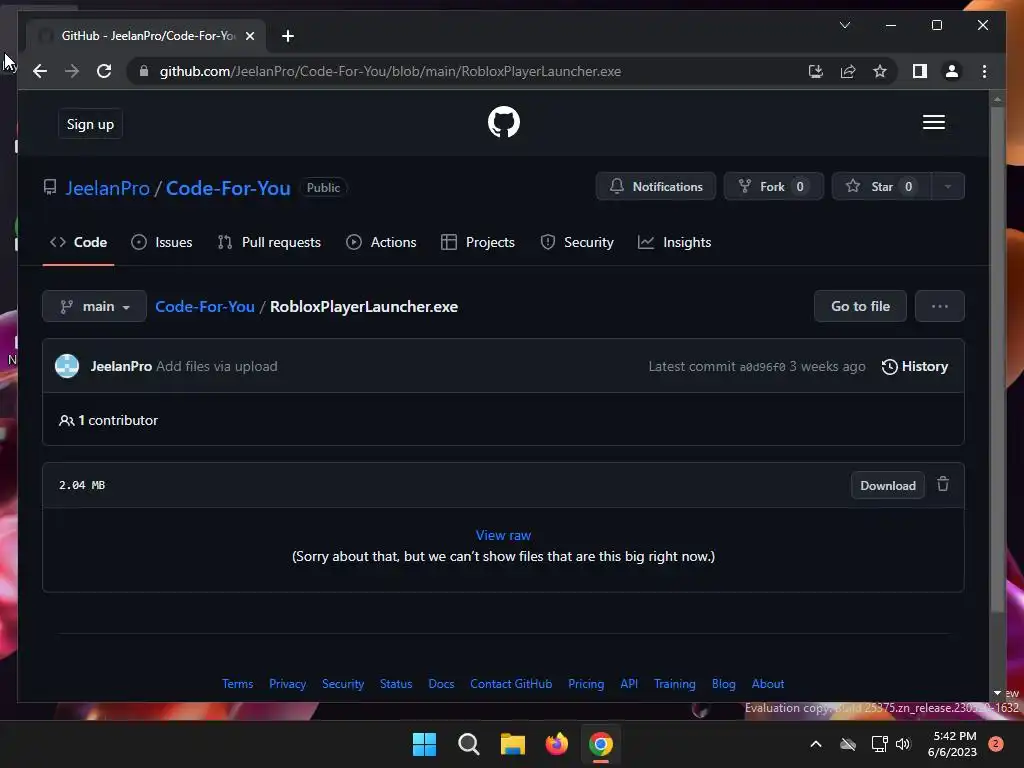Image resolution: width=1024 pixels, height=768 pixels.
Task: Click JeelanPro commit author name
Action: [121, 366]
